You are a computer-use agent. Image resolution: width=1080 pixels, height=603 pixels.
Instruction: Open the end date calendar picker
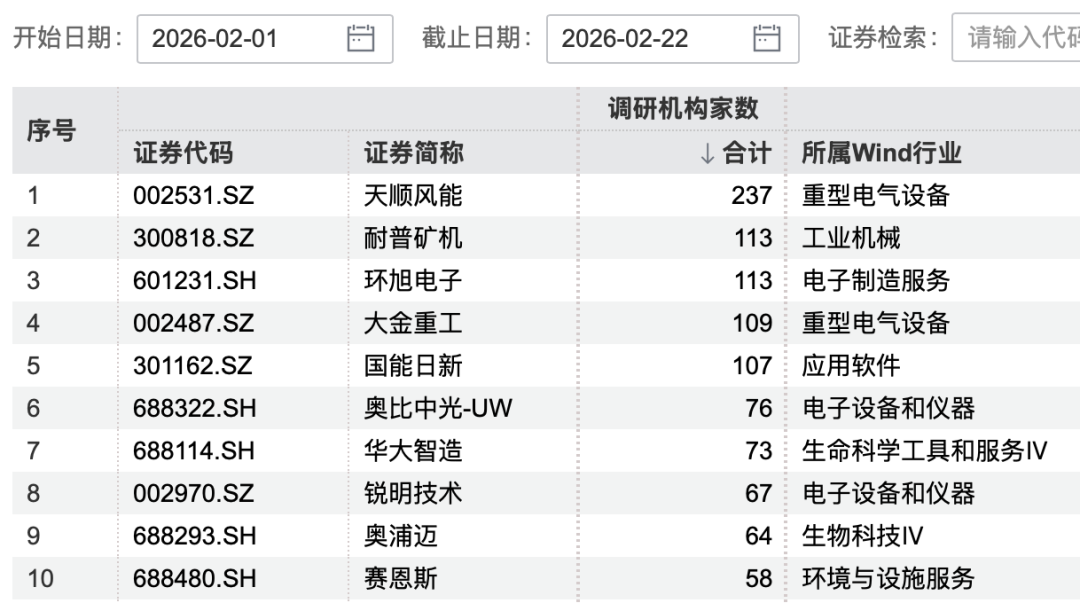[x=765, y=38]
